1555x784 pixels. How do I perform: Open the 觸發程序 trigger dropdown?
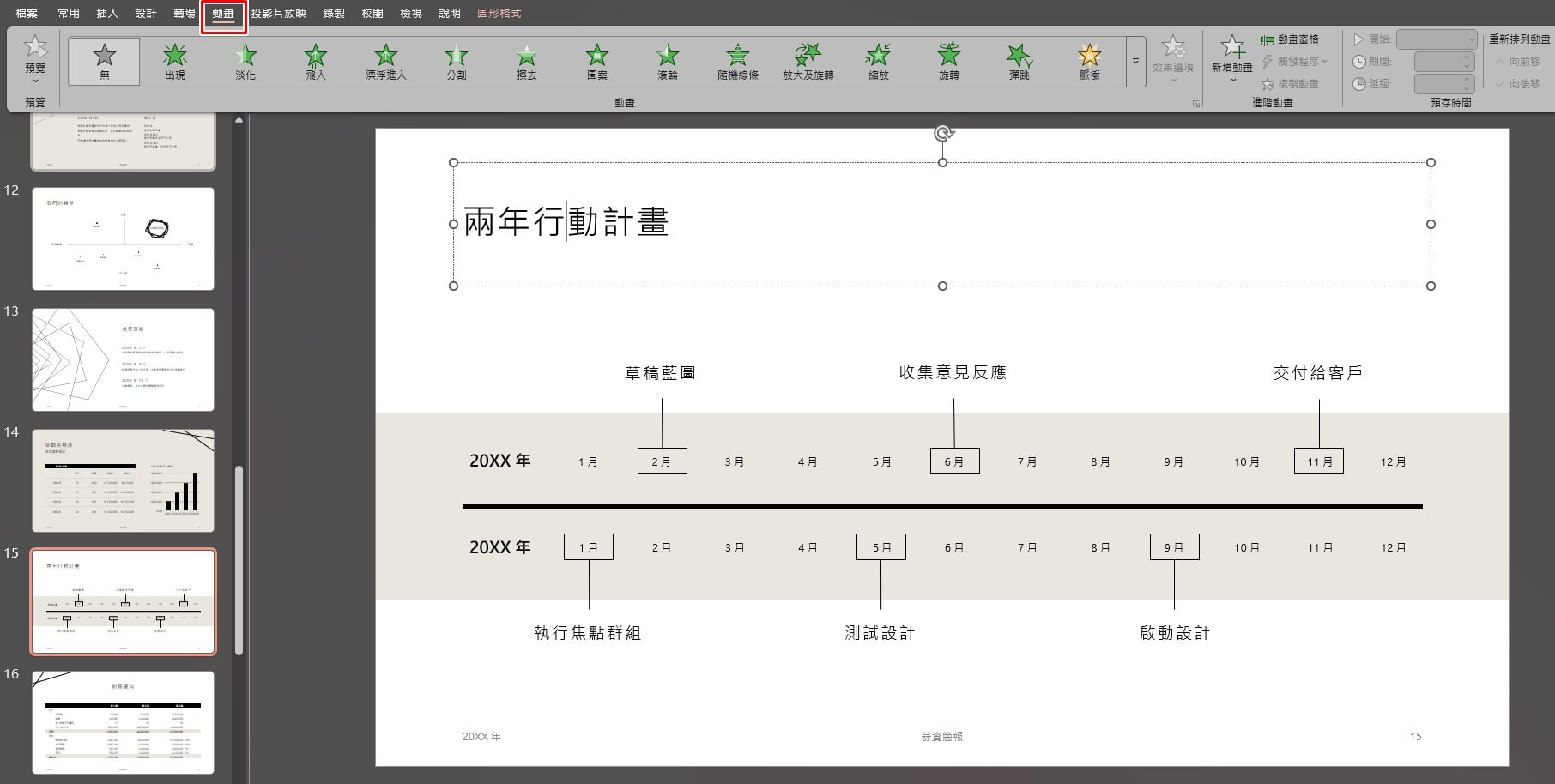click(x=1294, y=62)
